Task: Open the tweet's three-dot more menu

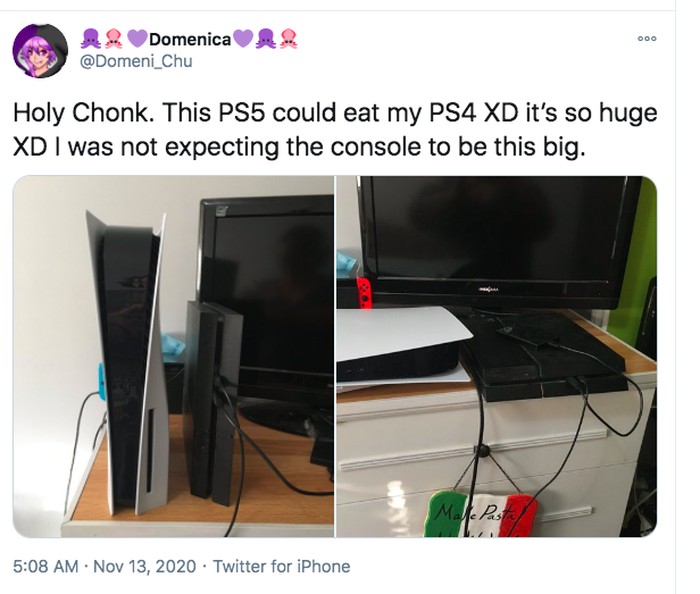Action: [647, 39]
